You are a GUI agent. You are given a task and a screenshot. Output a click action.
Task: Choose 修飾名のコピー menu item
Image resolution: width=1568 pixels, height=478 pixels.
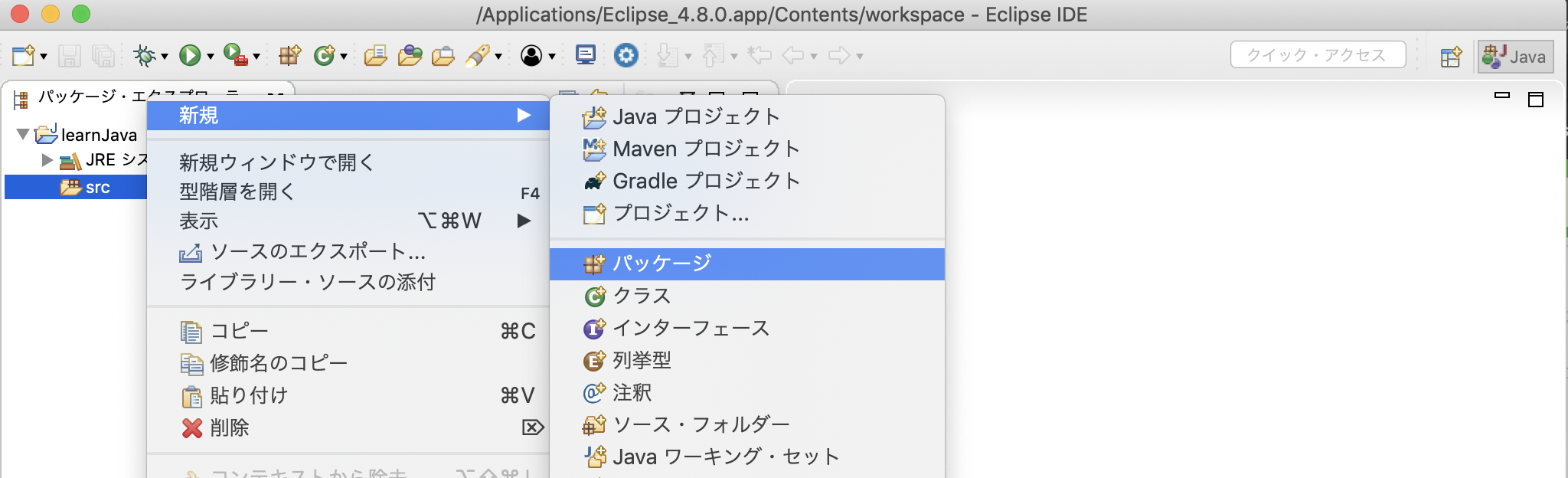[348, 363]
